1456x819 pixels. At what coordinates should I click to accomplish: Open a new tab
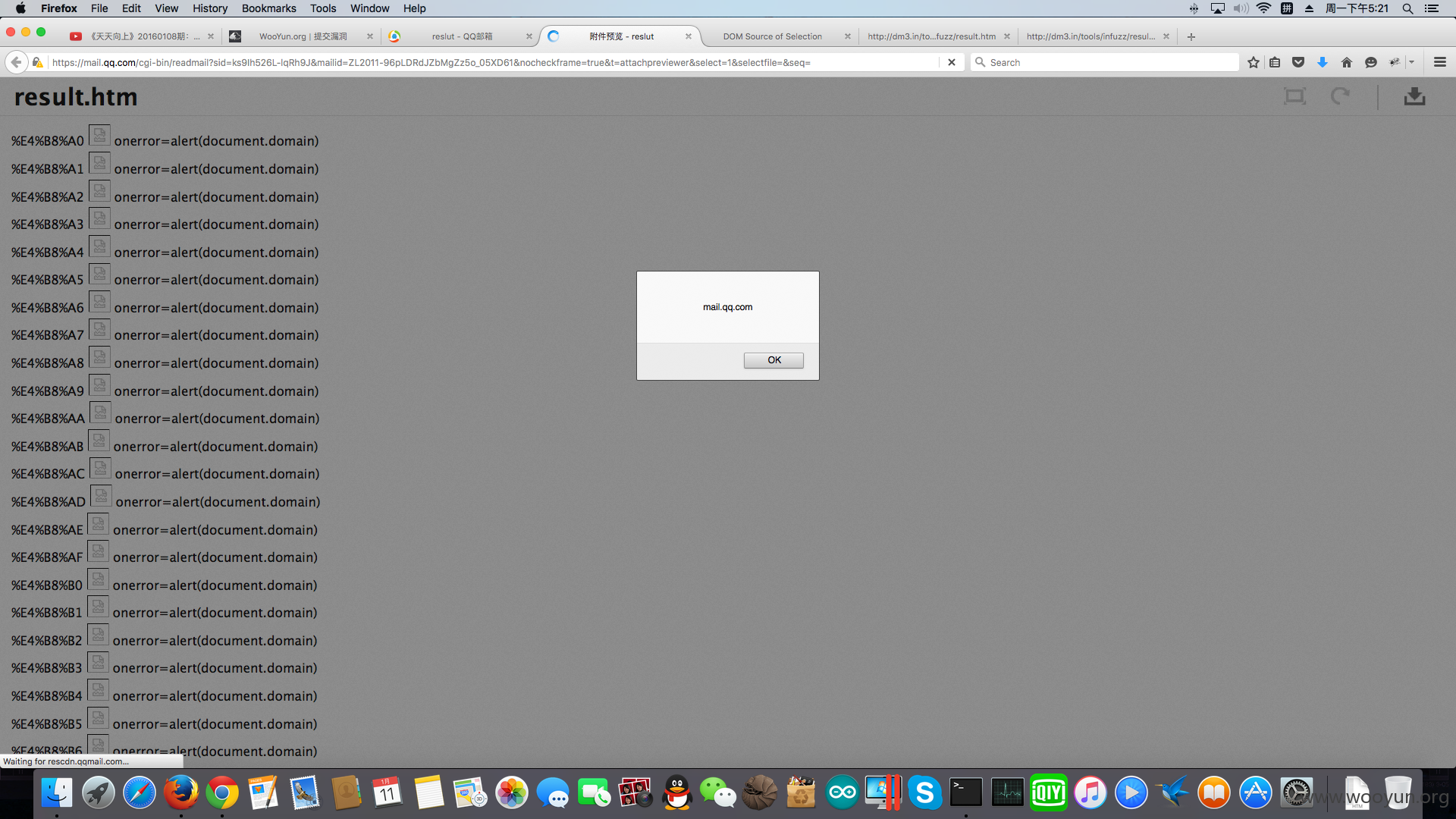click(x=1191, y=36)
